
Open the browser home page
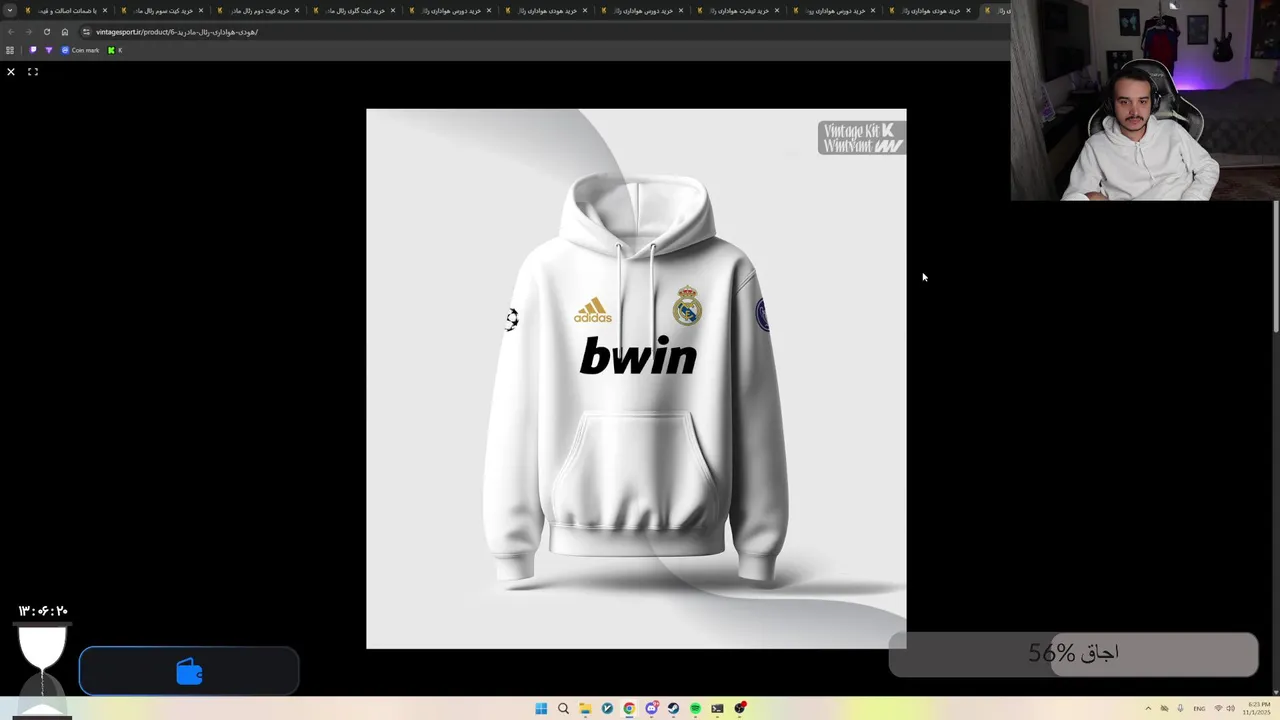65,32
